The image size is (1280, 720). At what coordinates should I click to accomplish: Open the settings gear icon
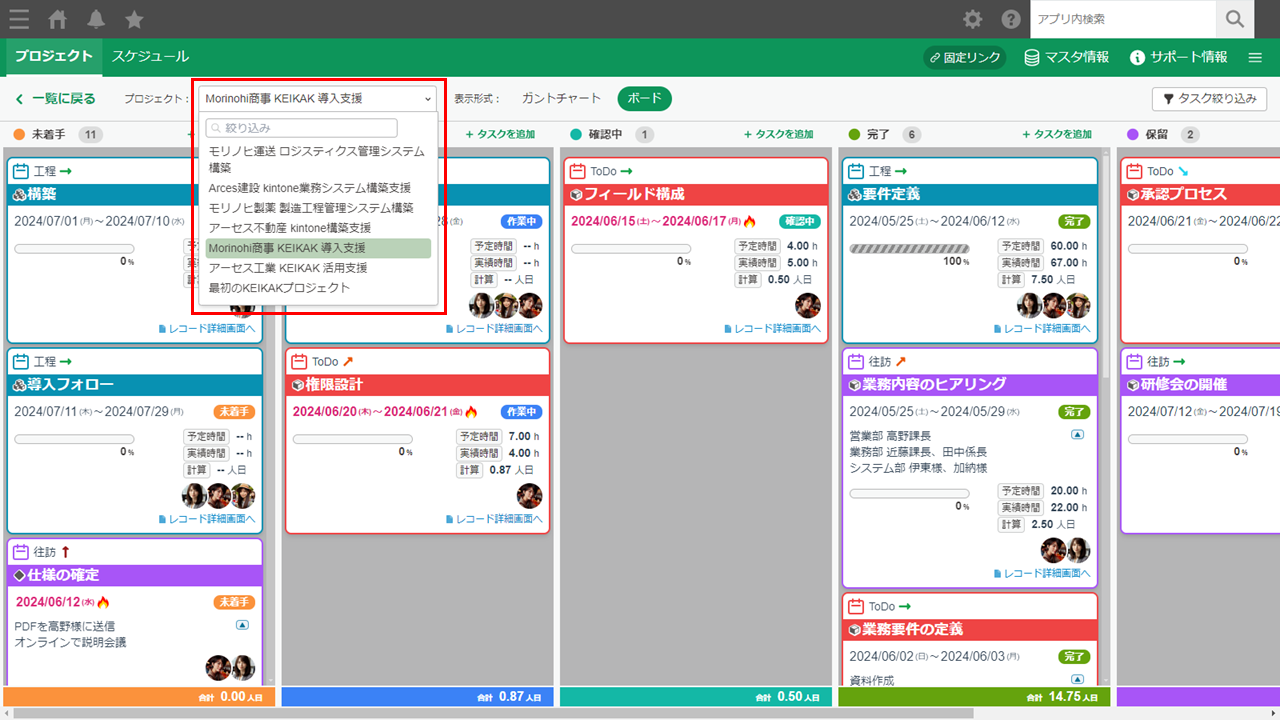coord(972,19)
